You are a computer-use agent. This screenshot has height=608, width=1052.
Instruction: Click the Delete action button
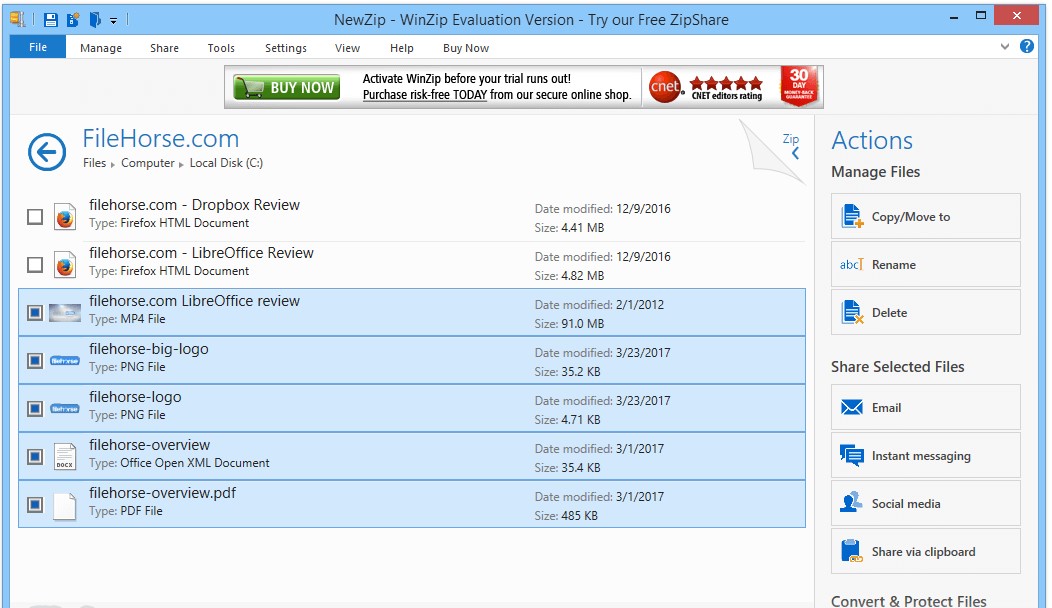pos(925,312)
